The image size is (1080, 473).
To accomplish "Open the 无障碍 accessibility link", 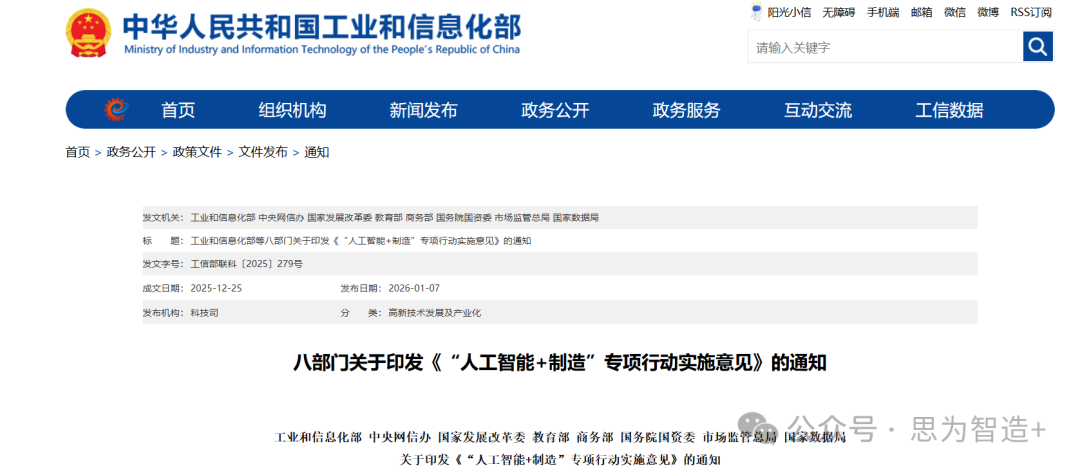I will coord(838,12).
